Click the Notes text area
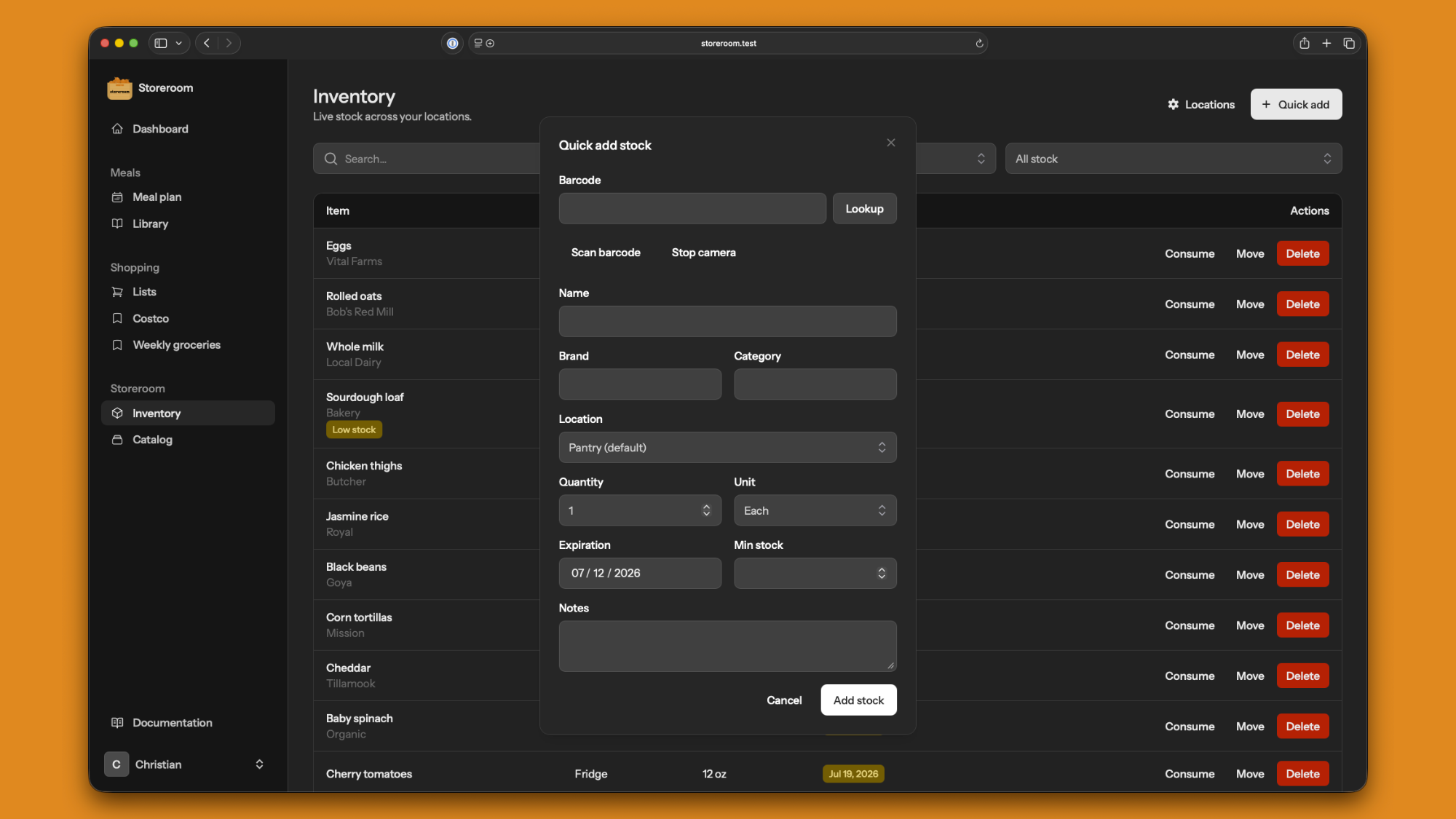The height and width of the screenshot is (819, 1456). pos(727,646)
